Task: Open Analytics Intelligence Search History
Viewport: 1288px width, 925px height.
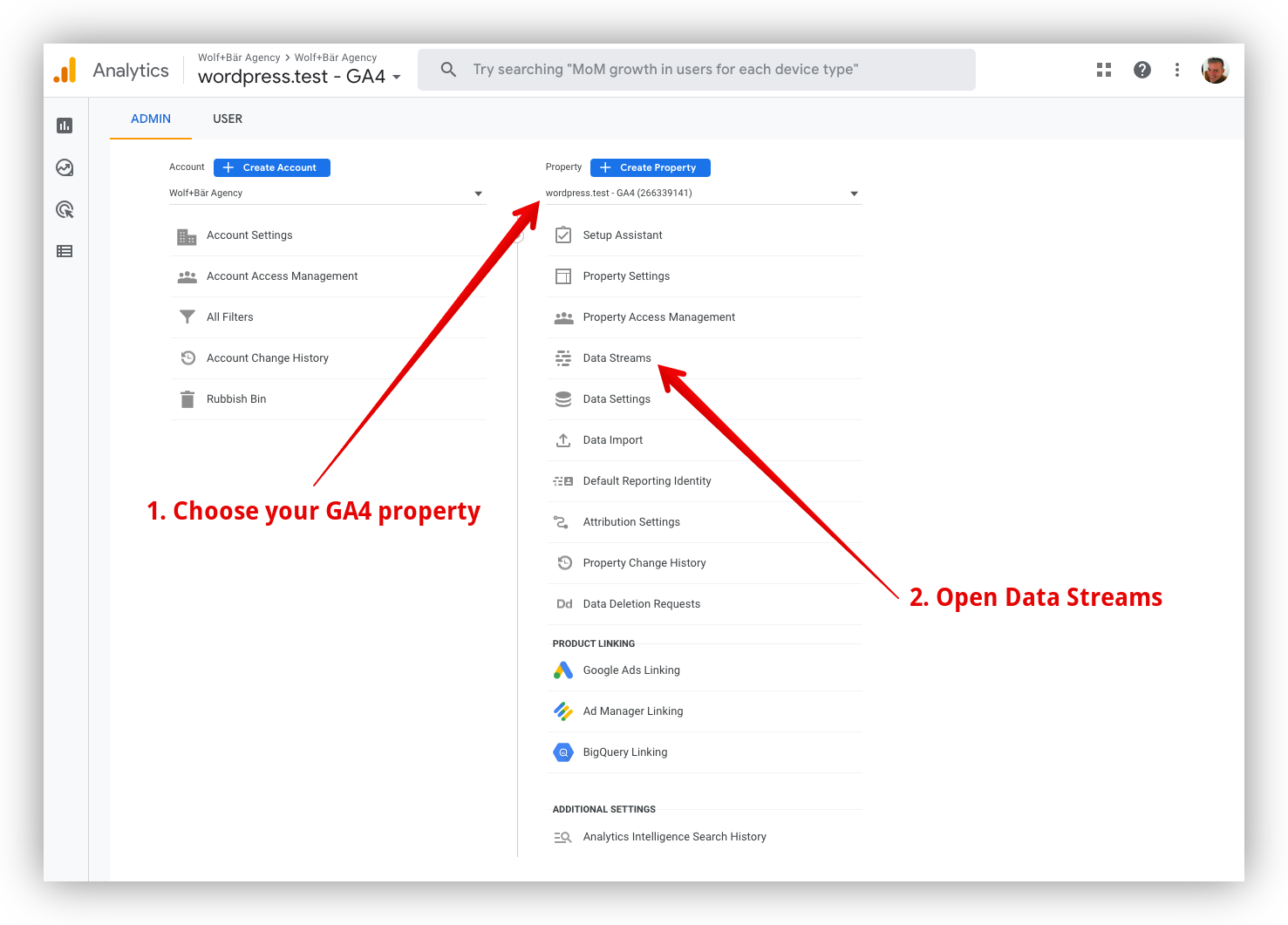Action: [x=705, y=837]
